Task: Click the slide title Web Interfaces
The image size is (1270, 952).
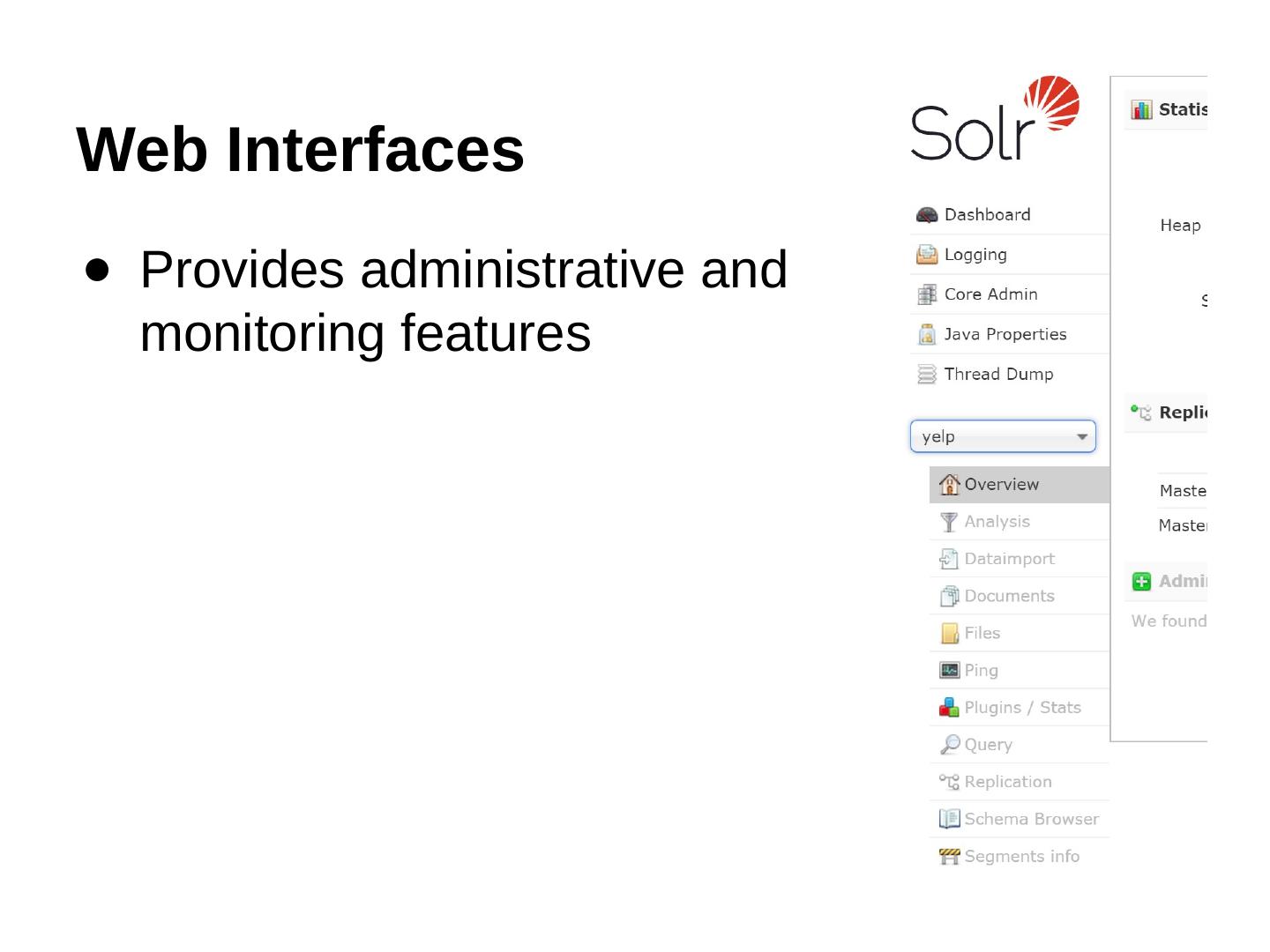Action: [301, 149]
